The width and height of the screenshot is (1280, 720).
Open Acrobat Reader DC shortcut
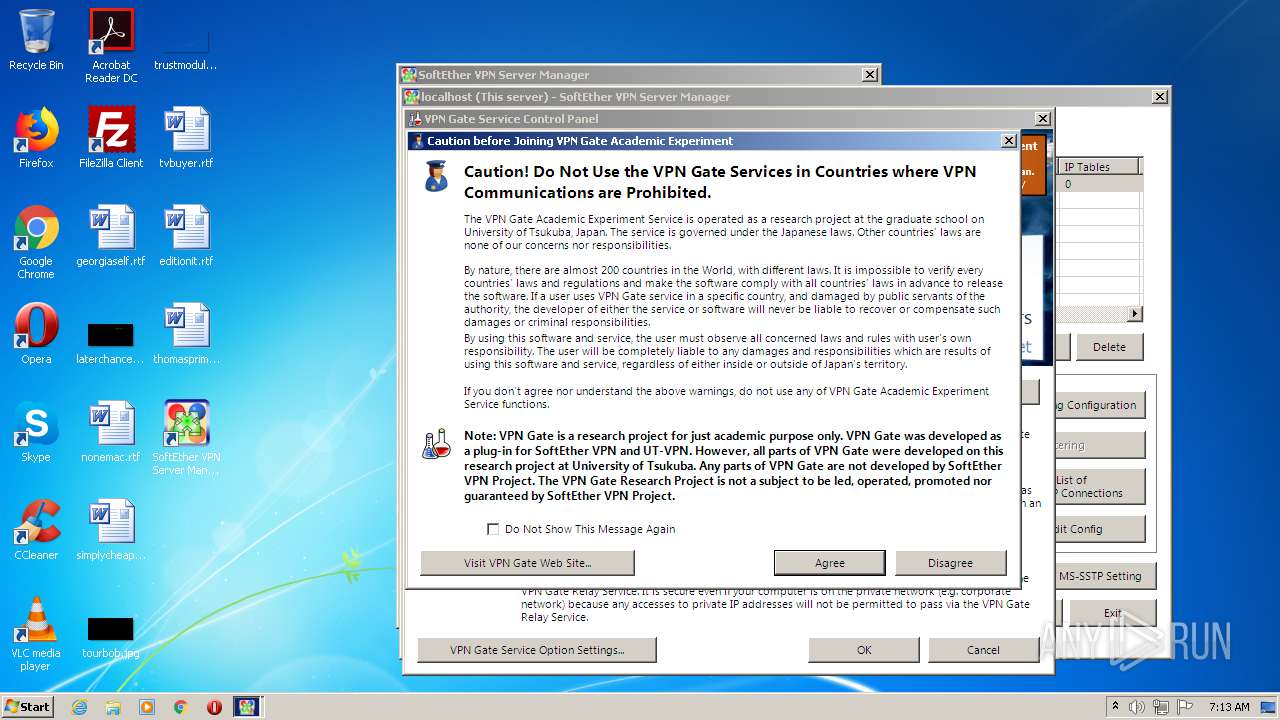(111, 46)
